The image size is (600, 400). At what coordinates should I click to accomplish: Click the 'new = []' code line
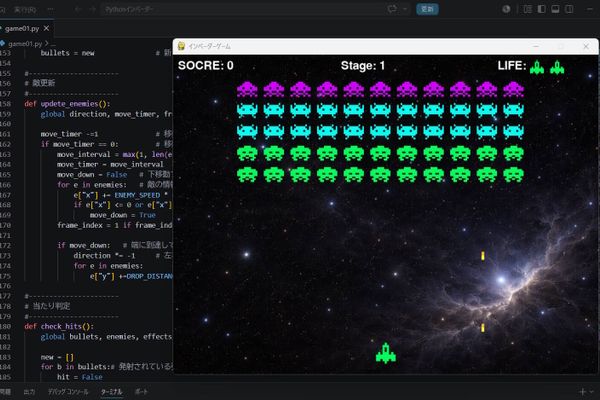tap(57, 357)
